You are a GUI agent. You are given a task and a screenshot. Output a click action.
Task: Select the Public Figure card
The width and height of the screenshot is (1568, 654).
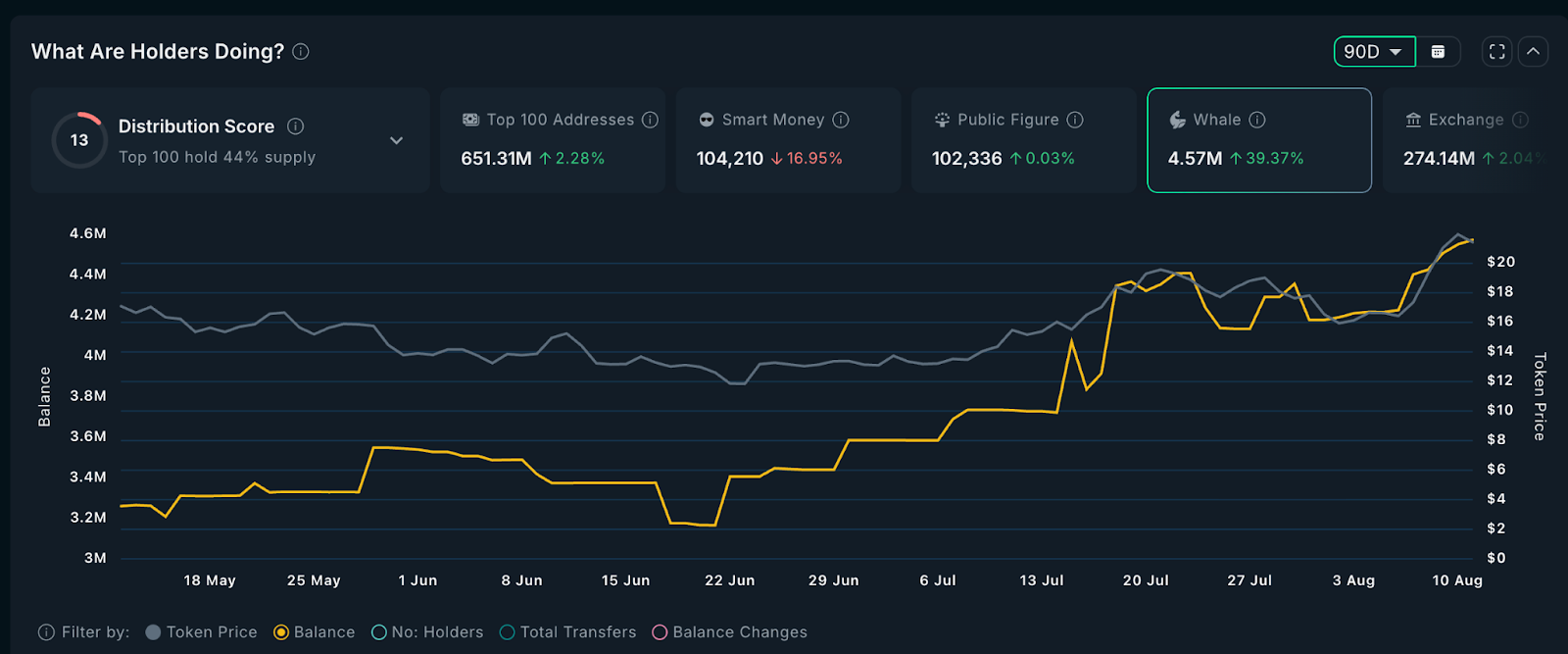(x=1023, y=140)
